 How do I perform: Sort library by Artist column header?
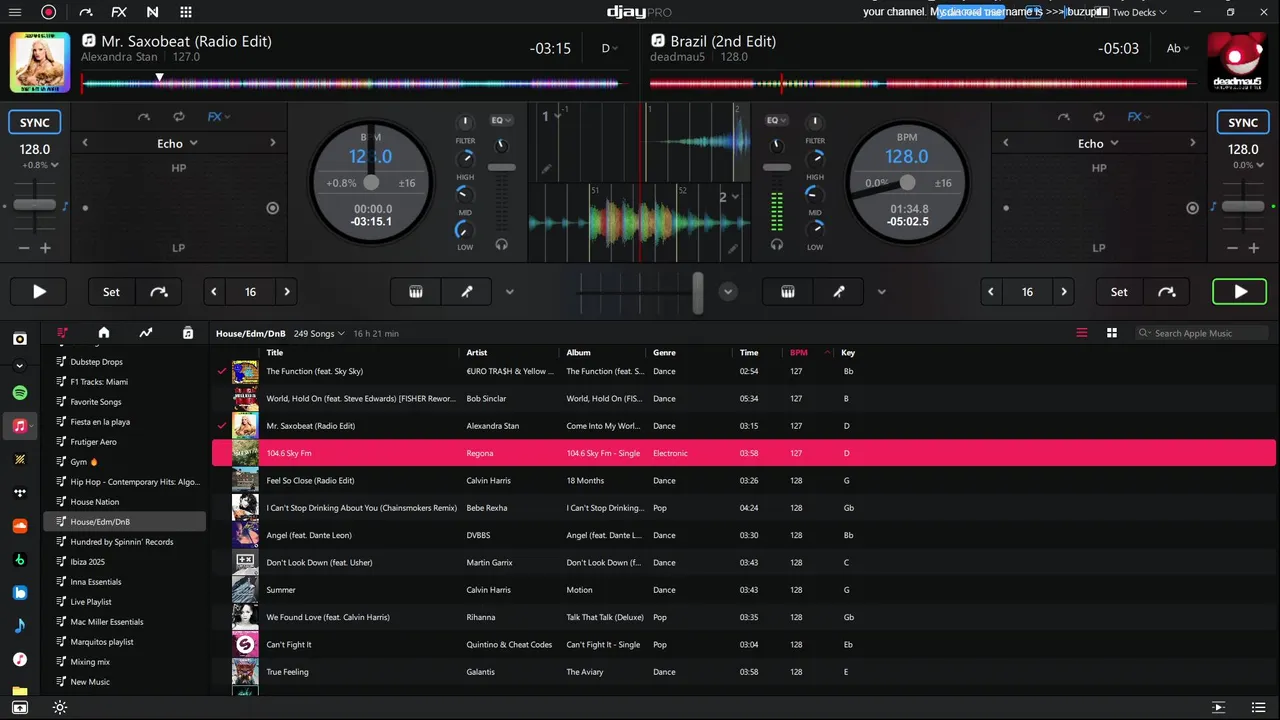477,352
